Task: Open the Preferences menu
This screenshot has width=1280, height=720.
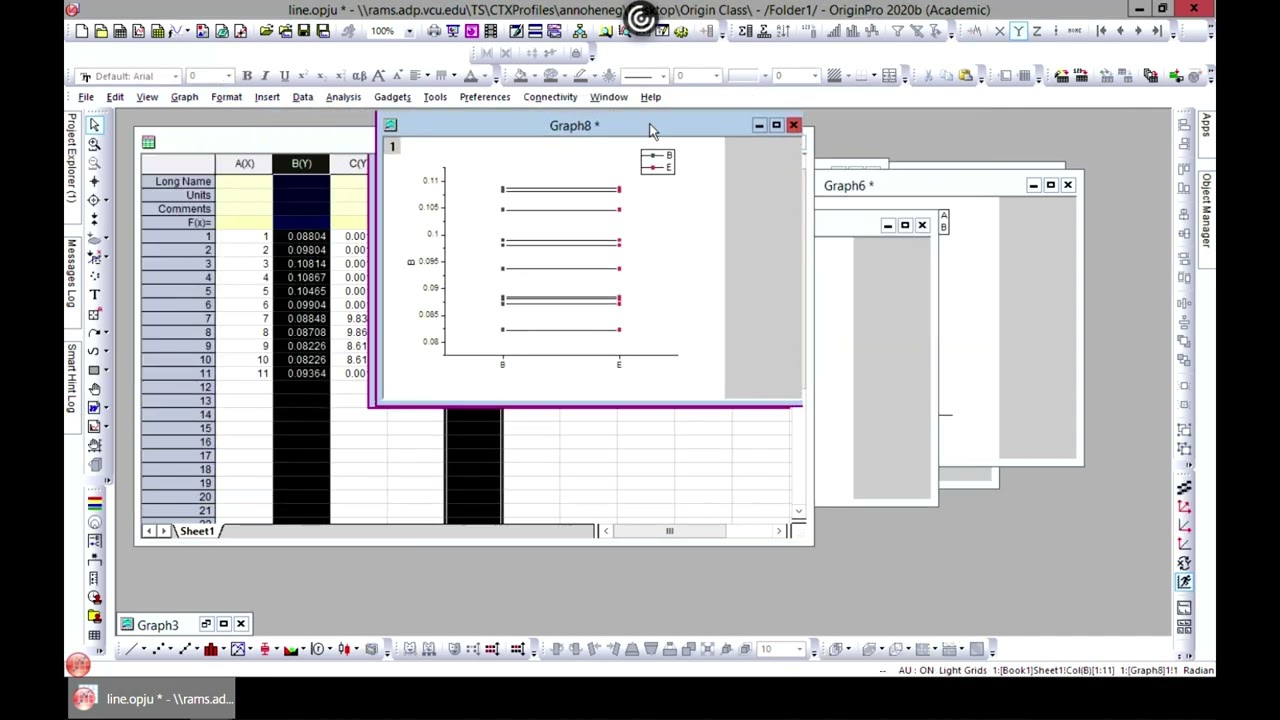Action: pos(485,97)
